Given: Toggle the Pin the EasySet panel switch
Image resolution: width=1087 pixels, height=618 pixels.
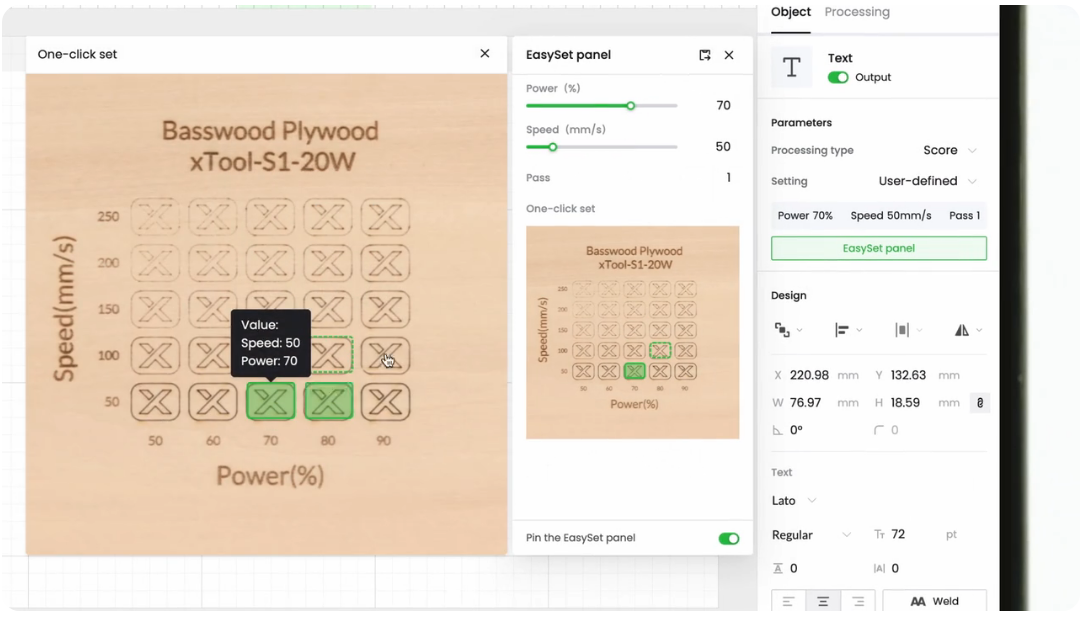Looking at the screenshot, I should pyautogui.click(x=729, y=538).
